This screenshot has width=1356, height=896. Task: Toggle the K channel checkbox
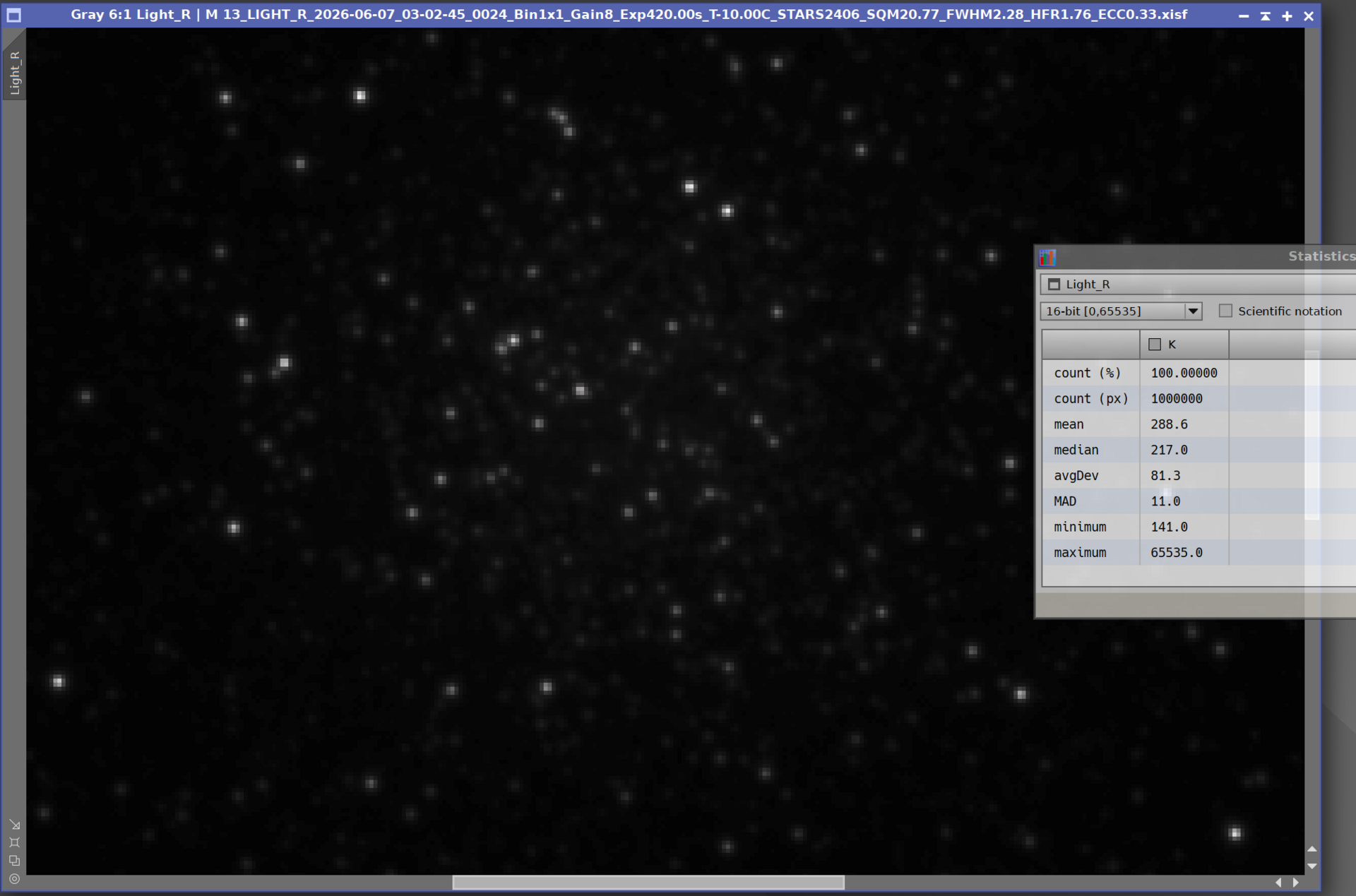coord(1155,345)
